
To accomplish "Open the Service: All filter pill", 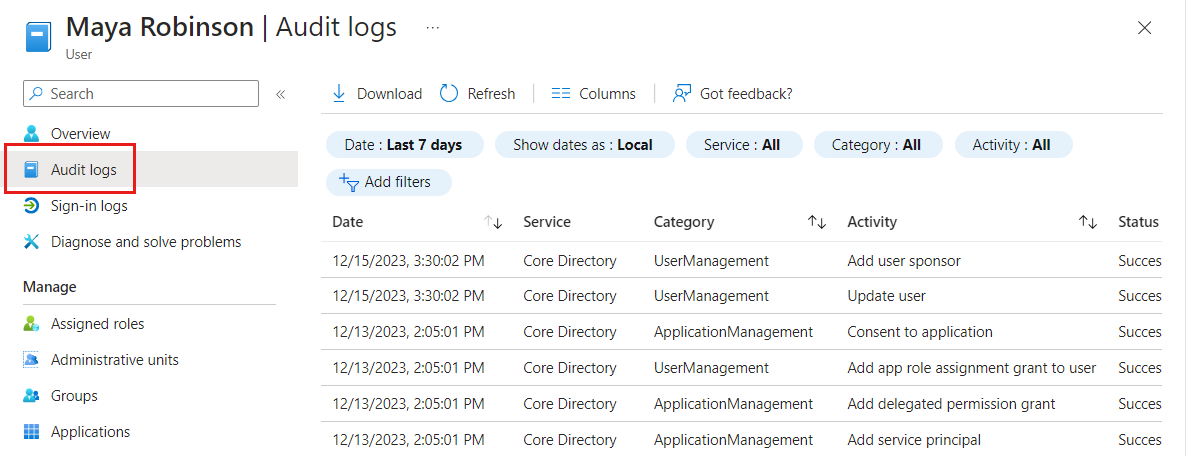I will pos(741,145).
